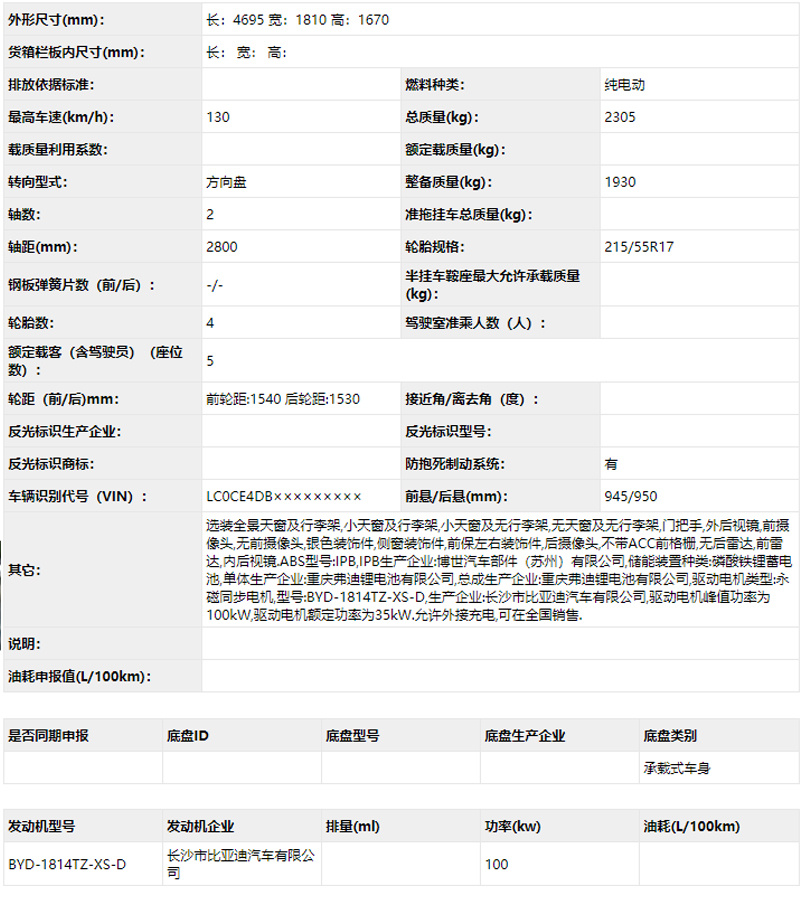Select tire specification 215/55R17
The image size is (800, 900).
[639, 247]
